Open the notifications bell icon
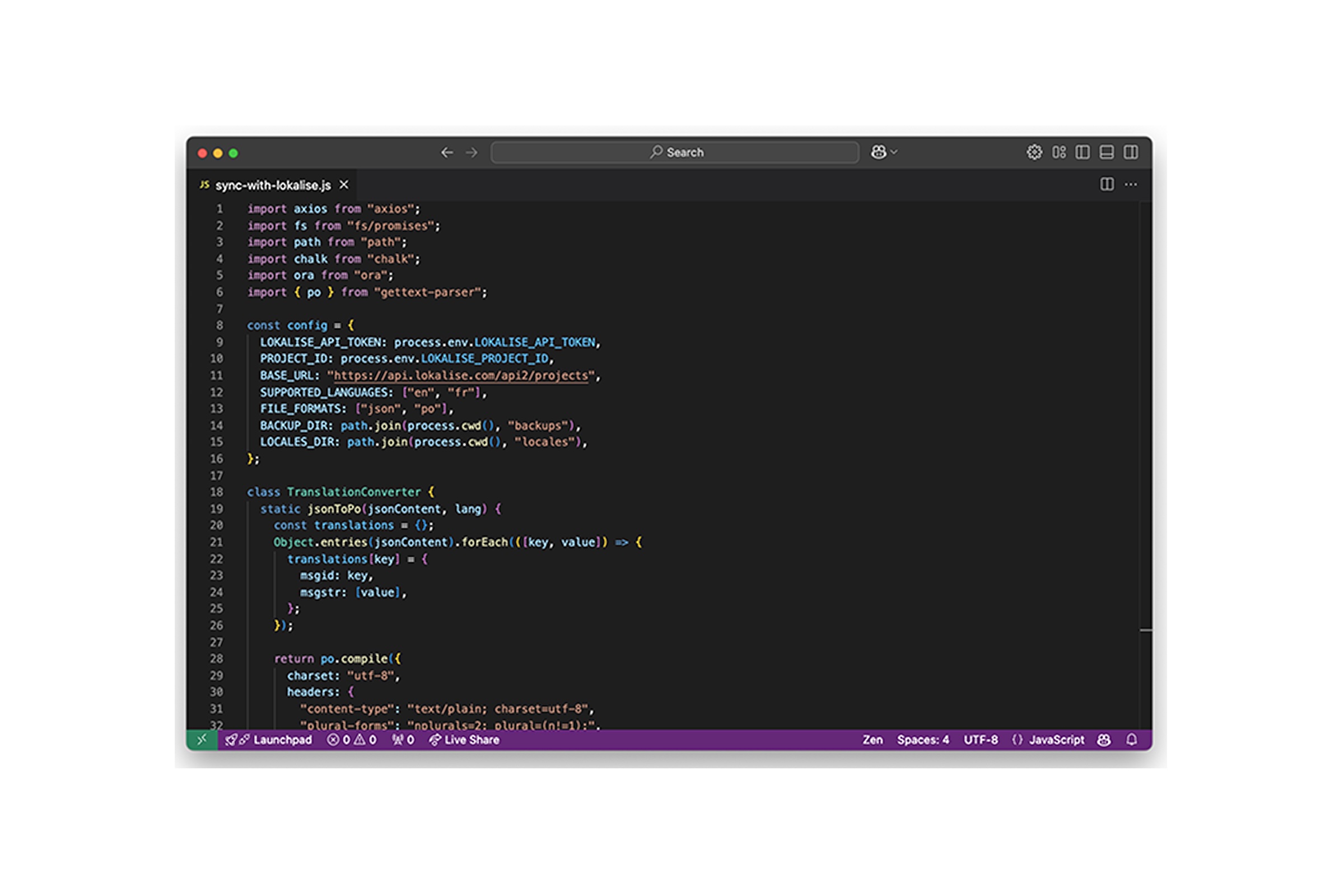Image resolution: width=1344 pixels, height=896 pixels. (1131, 739)
